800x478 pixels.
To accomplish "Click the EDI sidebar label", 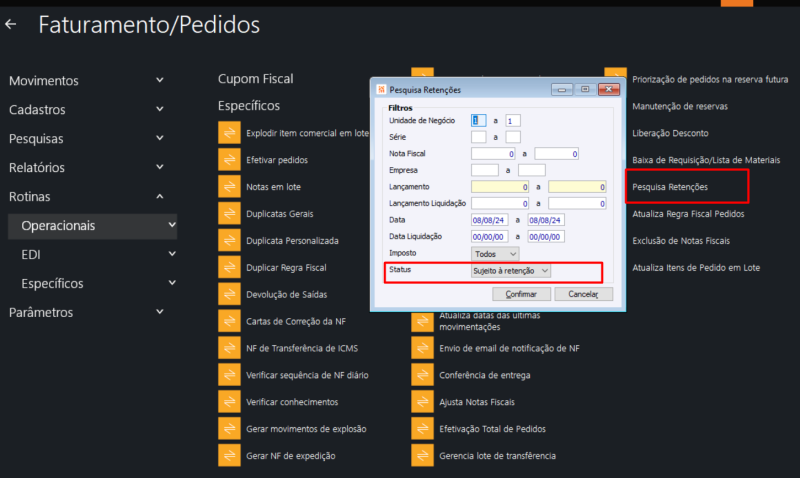I will (31, 255).
